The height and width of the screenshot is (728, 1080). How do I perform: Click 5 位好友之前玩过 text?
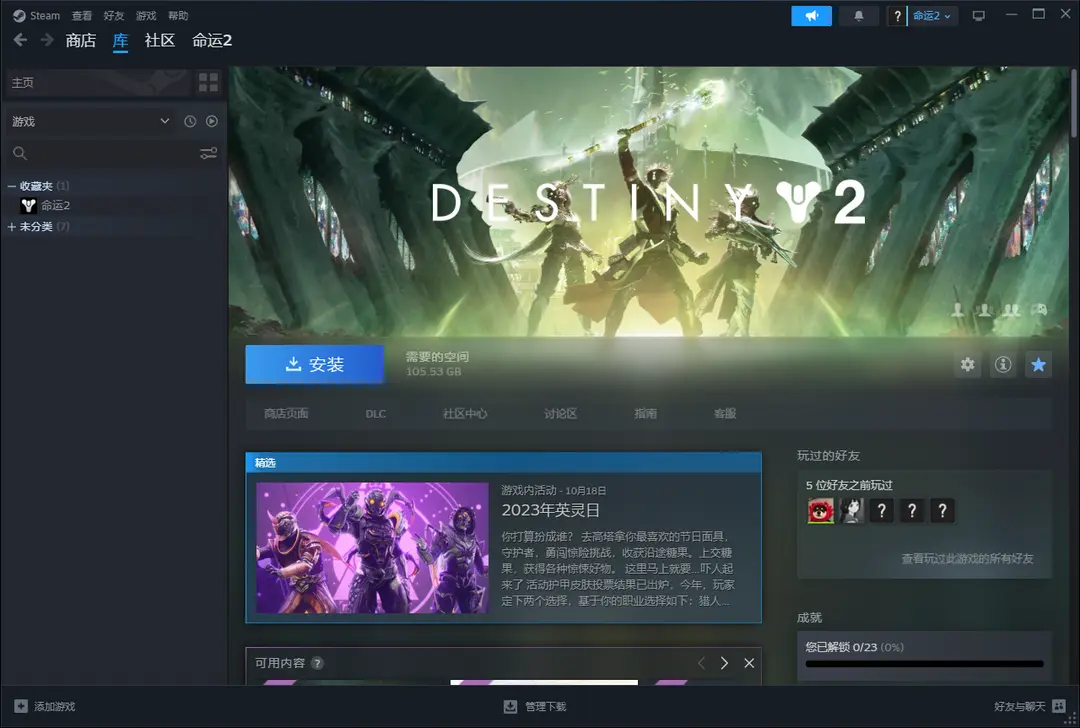pos(849,485)
